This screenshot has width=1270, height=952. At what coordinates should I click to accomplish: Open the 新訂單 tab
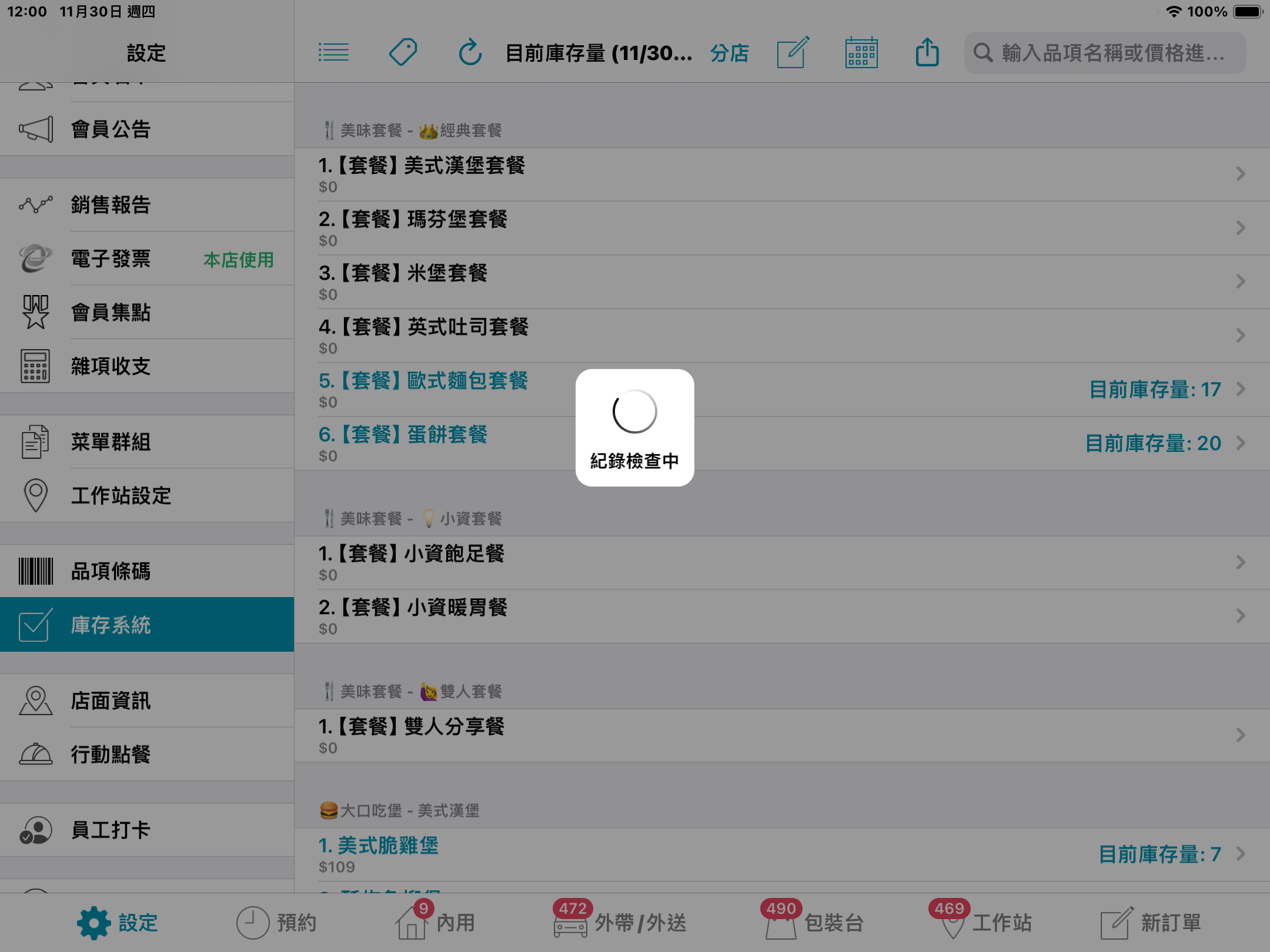click(1151, 922)
